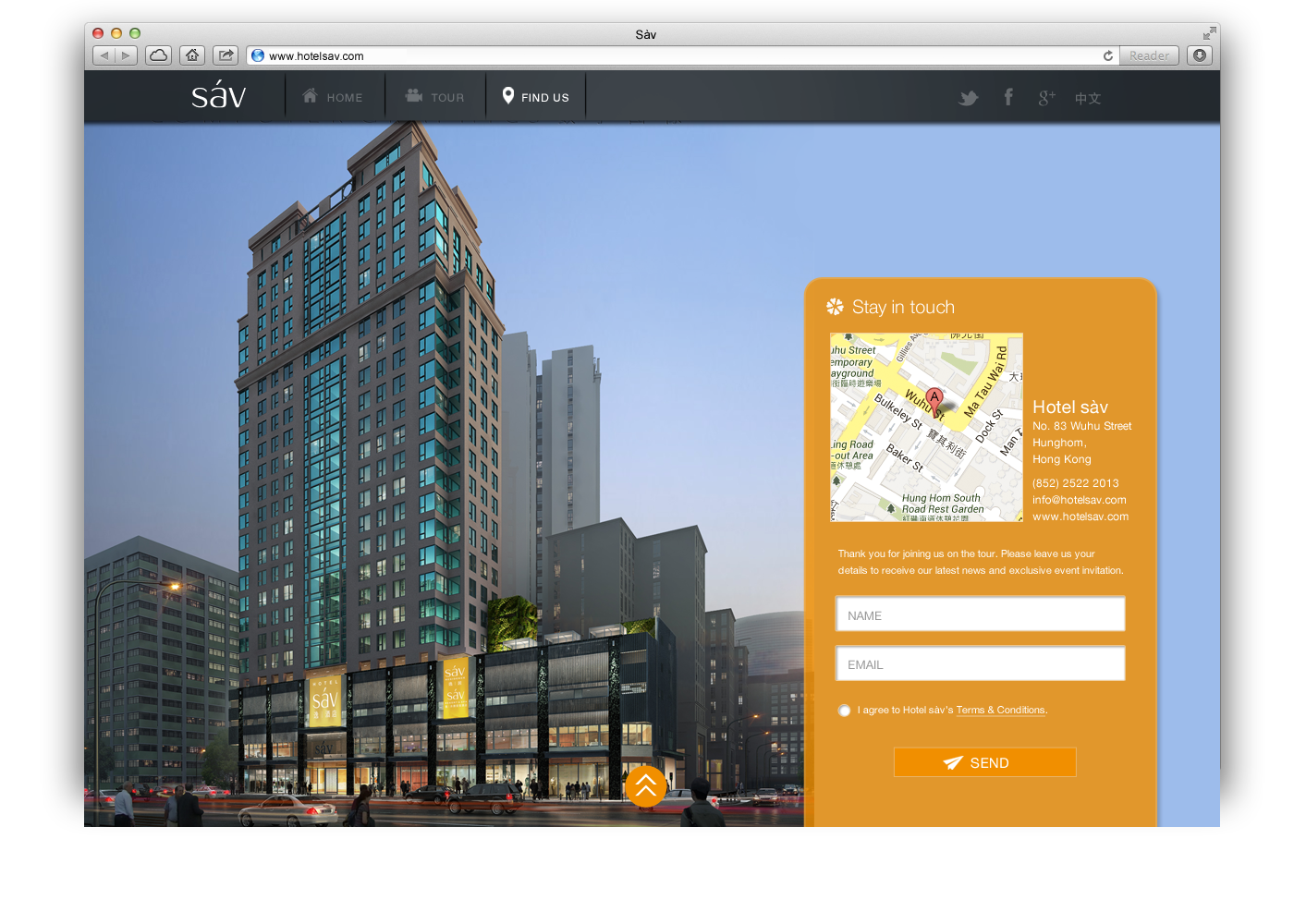
Task: Click the www.hotelsav.com link in contact info
Action: click(1080, 517)
